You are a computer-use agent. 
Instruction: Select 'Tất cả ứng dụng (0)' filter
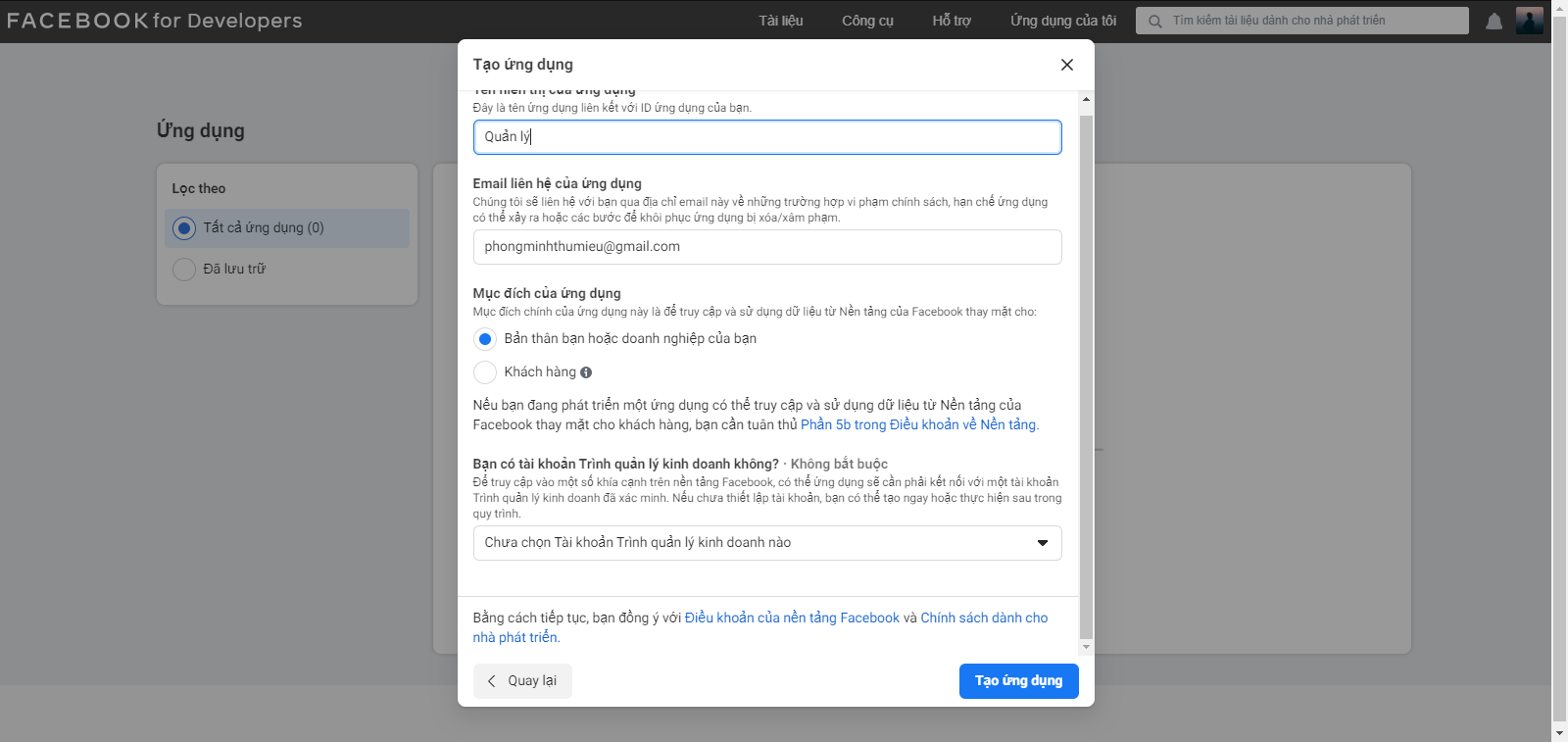click(x=287, y=228)
